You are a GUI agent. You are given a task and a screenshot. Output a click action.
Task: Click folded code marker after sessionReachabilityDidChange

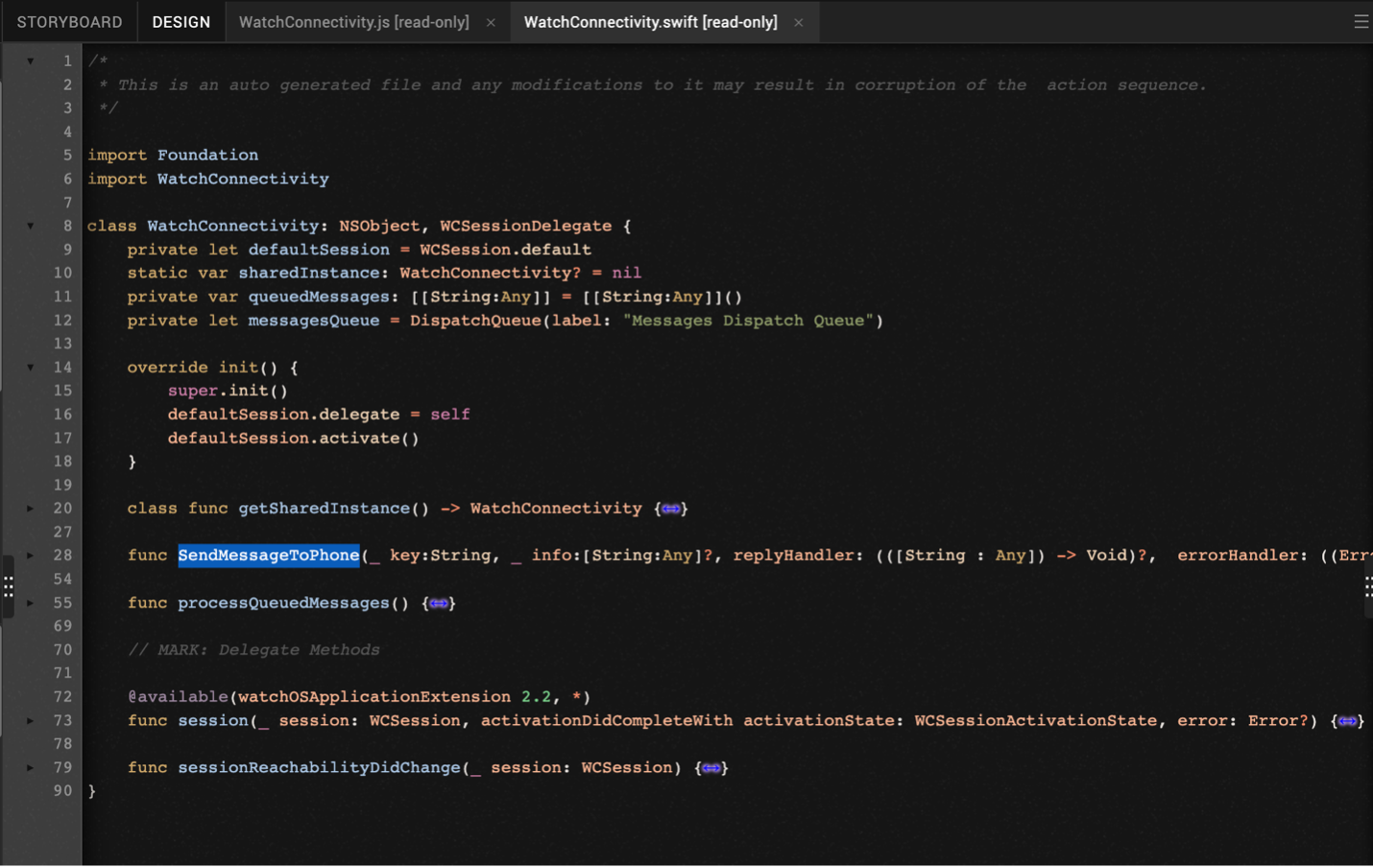(711, 768)
